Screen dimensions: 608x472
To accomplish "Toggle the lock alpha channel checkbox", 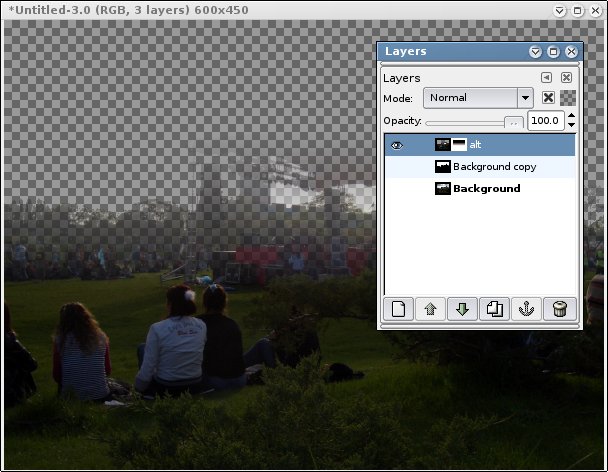I will pos(548,98).
